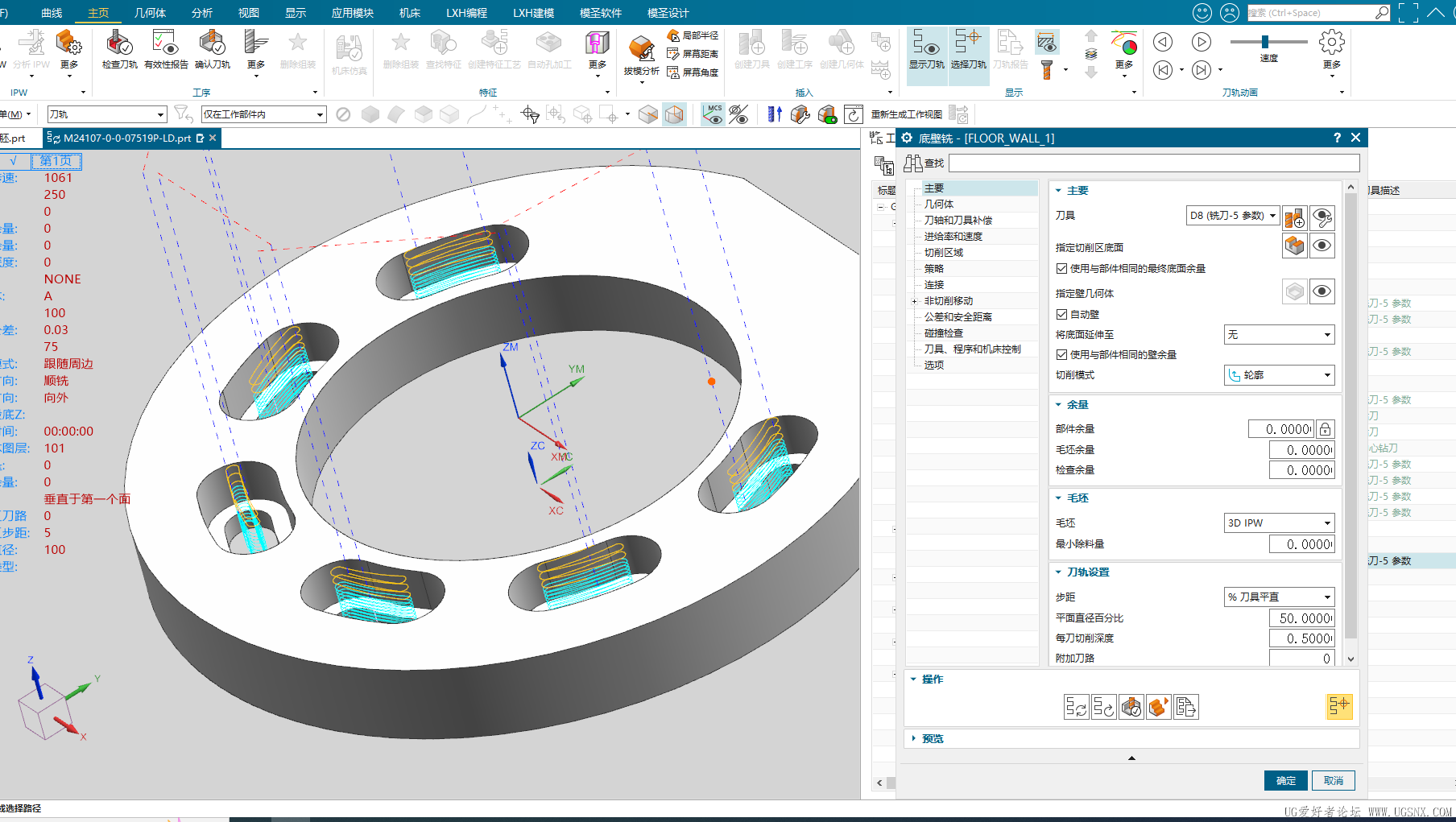
Task: Select 碰撞检查 in the dialog tree
Action: 944,333
